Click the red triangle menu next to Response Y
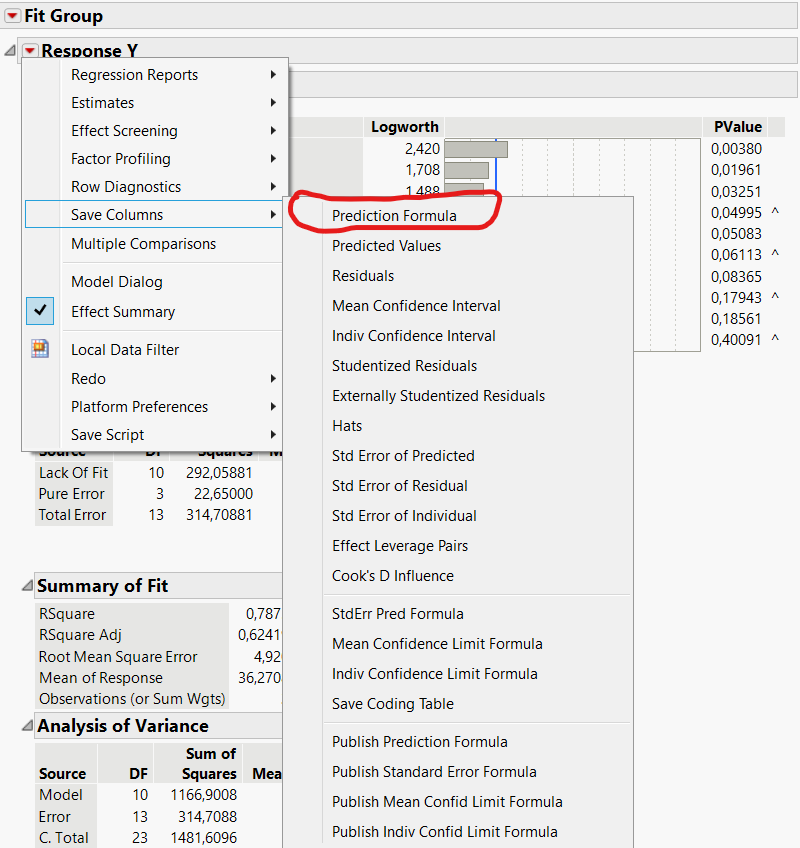 click(x=30, y=49)
